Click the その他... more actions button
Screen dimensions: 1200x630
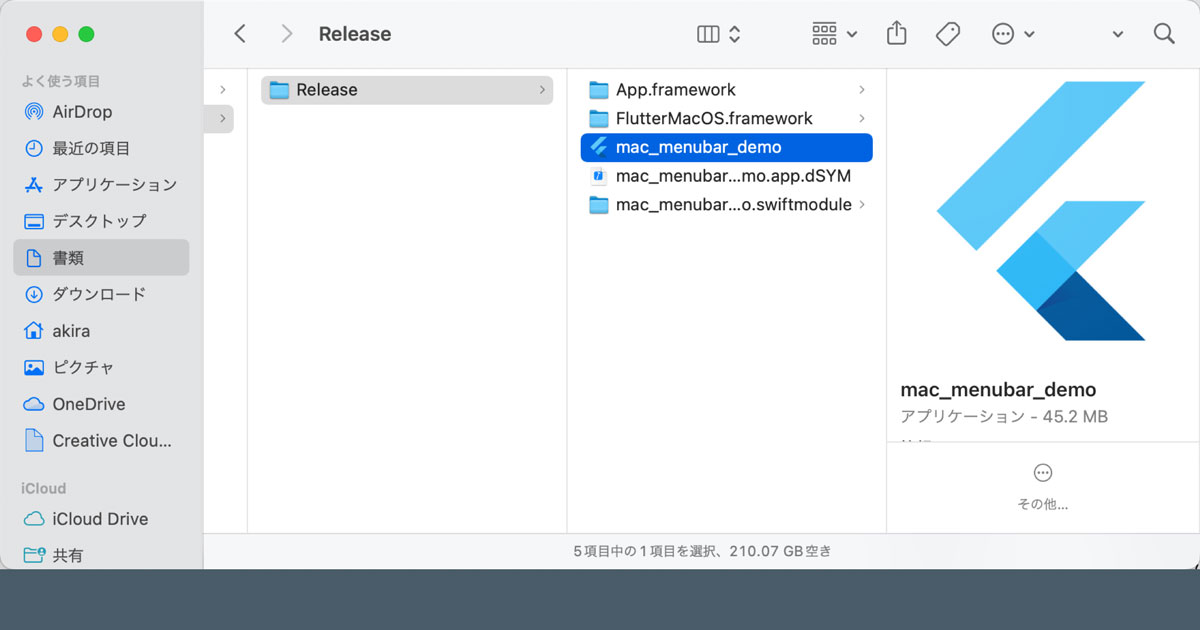1043,487
